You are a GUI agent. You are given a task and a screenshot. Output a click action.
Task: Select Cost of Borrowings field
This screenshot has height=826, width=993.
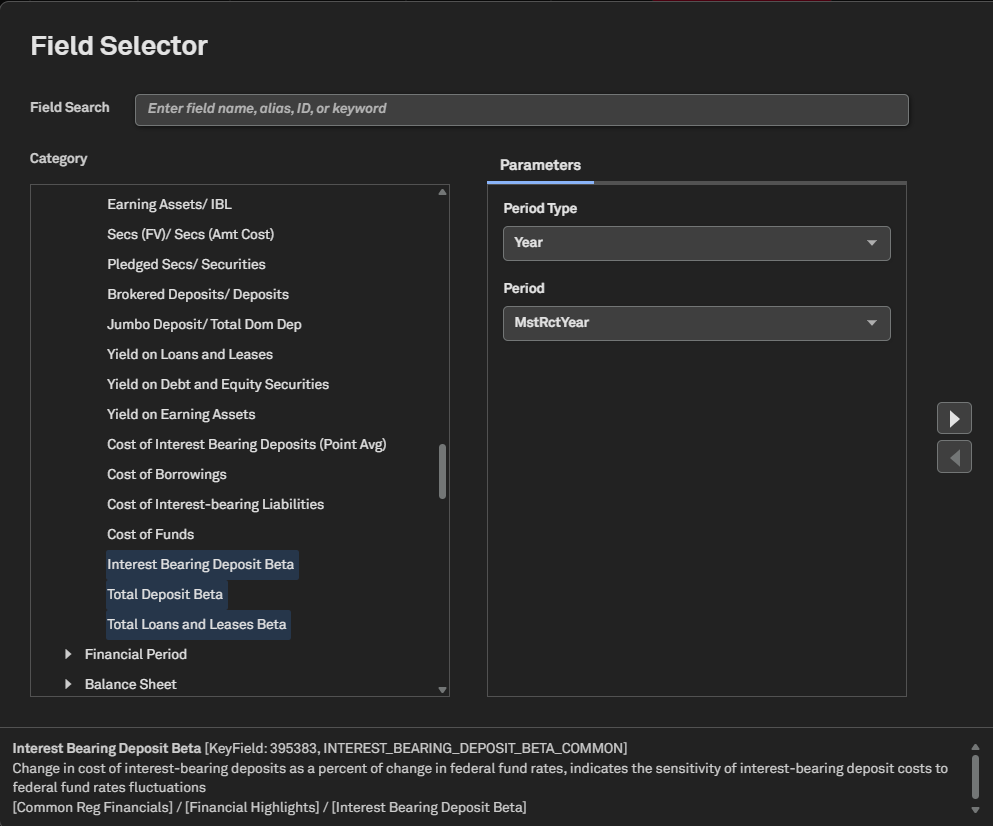167,474
